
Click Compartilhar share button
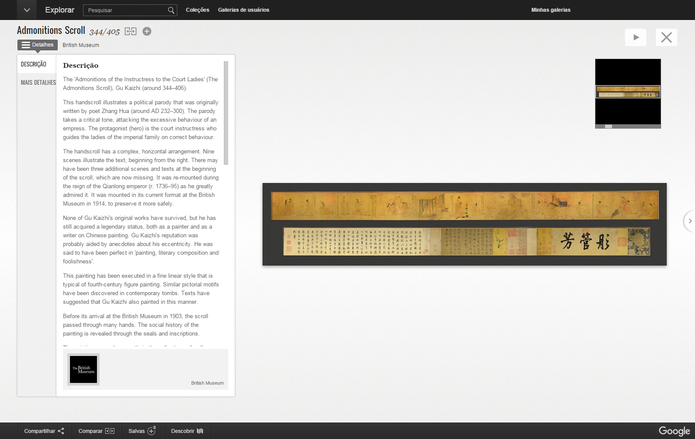click(x=44, y=431)
